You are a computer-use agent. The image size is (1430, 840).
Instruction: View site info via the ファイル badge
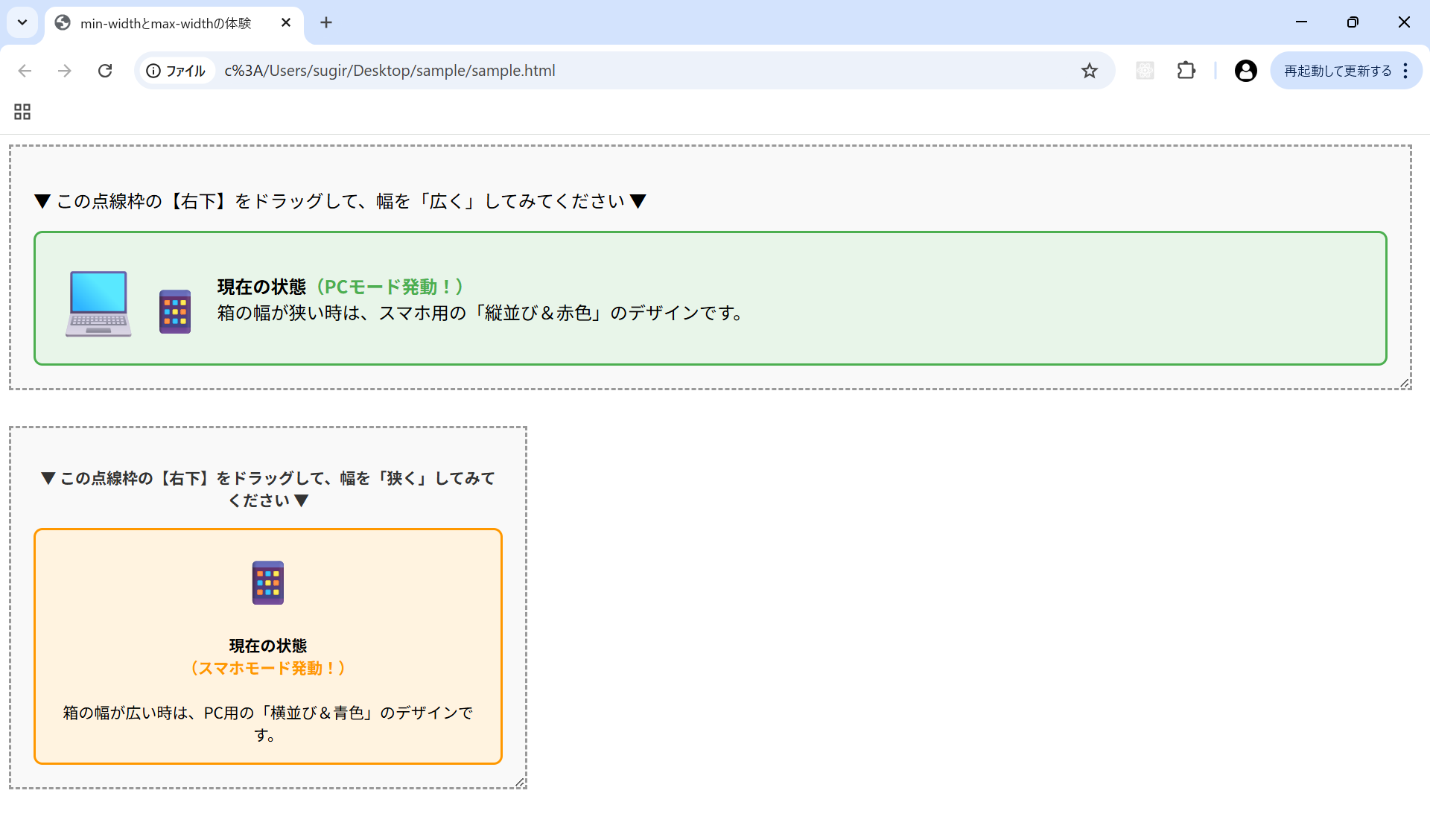[x=176, y=71]
